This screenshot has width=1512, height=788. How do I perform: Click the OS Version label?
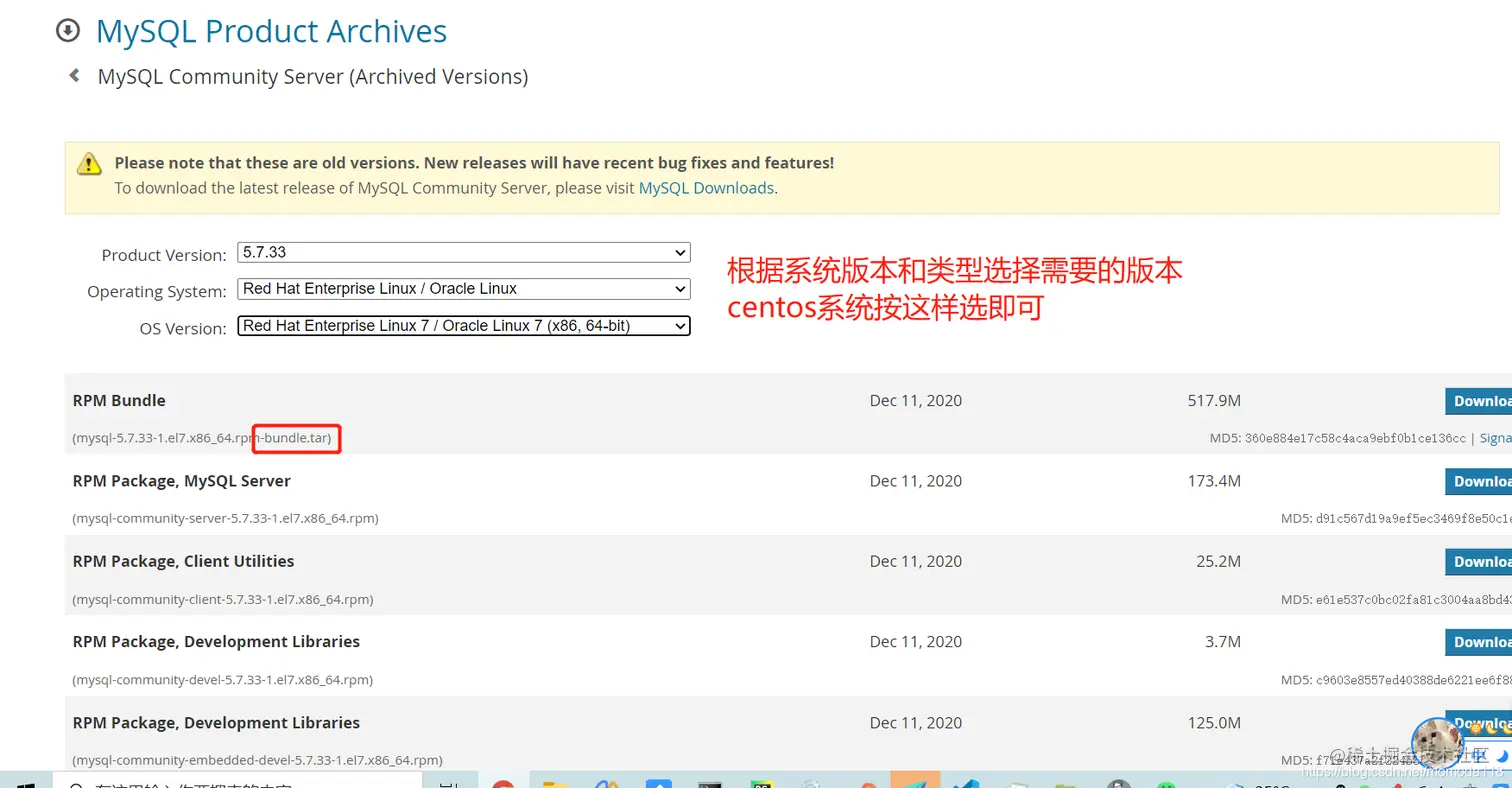coord(183,328)
